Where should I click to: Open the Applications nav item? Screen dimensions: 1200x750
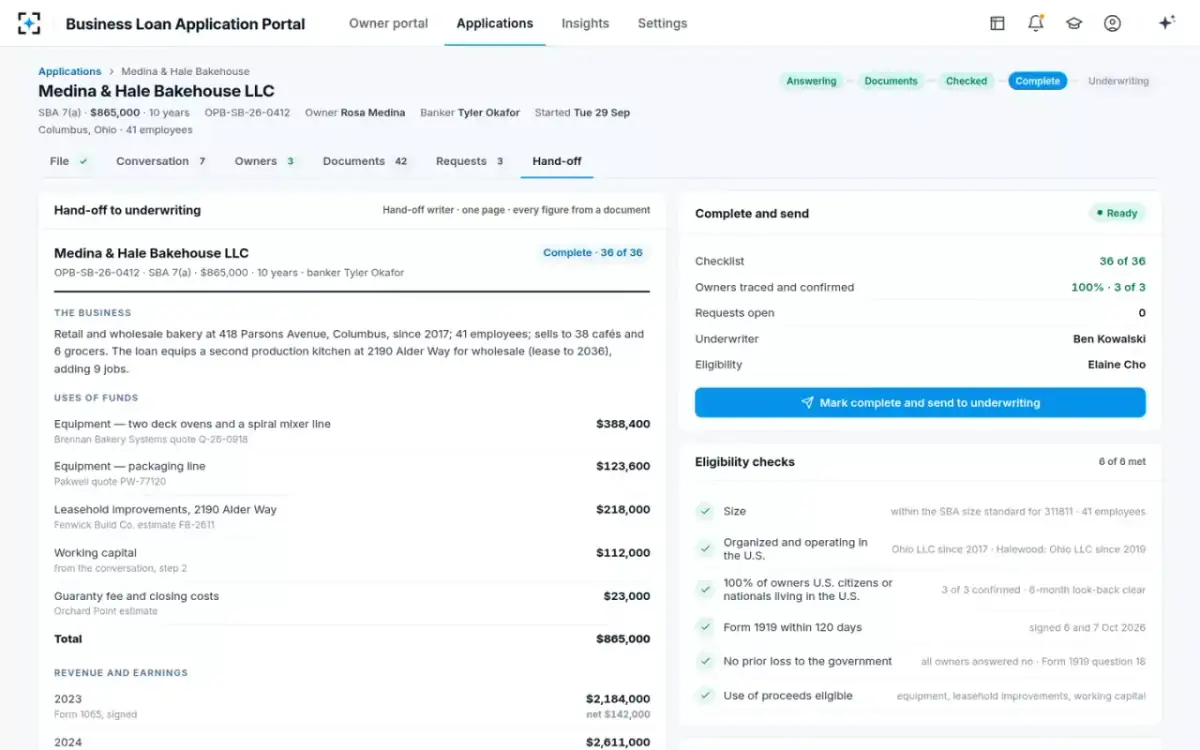point(495,23)
